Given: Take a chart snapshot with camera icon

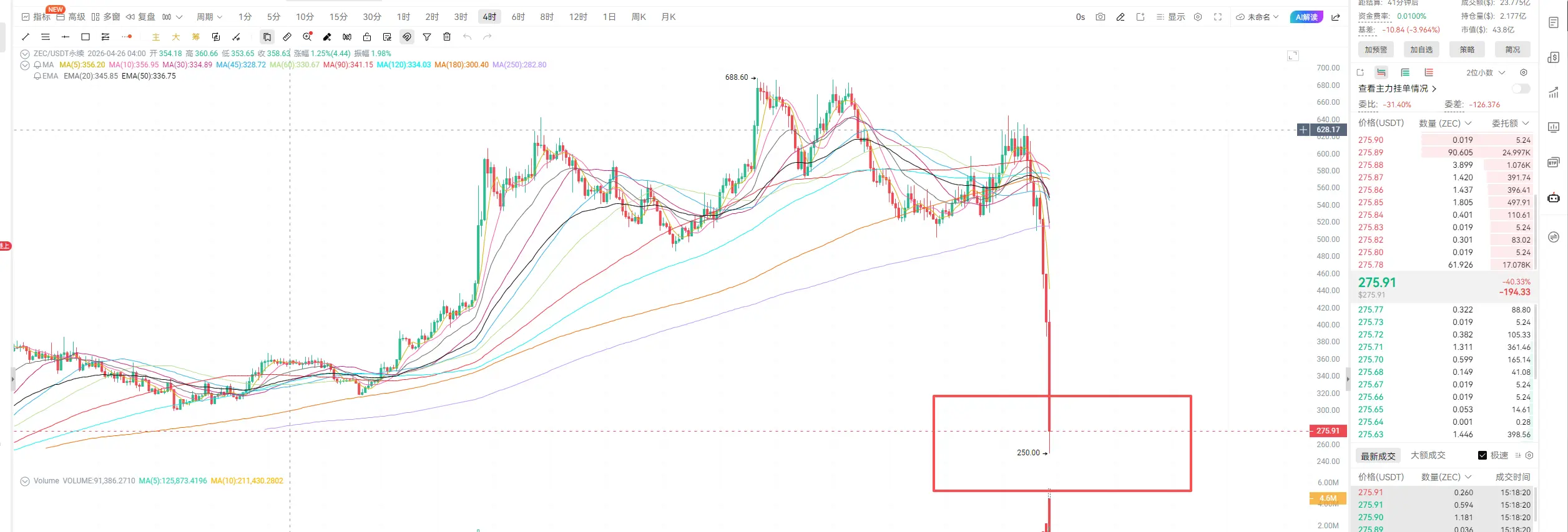Looking at the screenshot, I should coord(1100,17).
